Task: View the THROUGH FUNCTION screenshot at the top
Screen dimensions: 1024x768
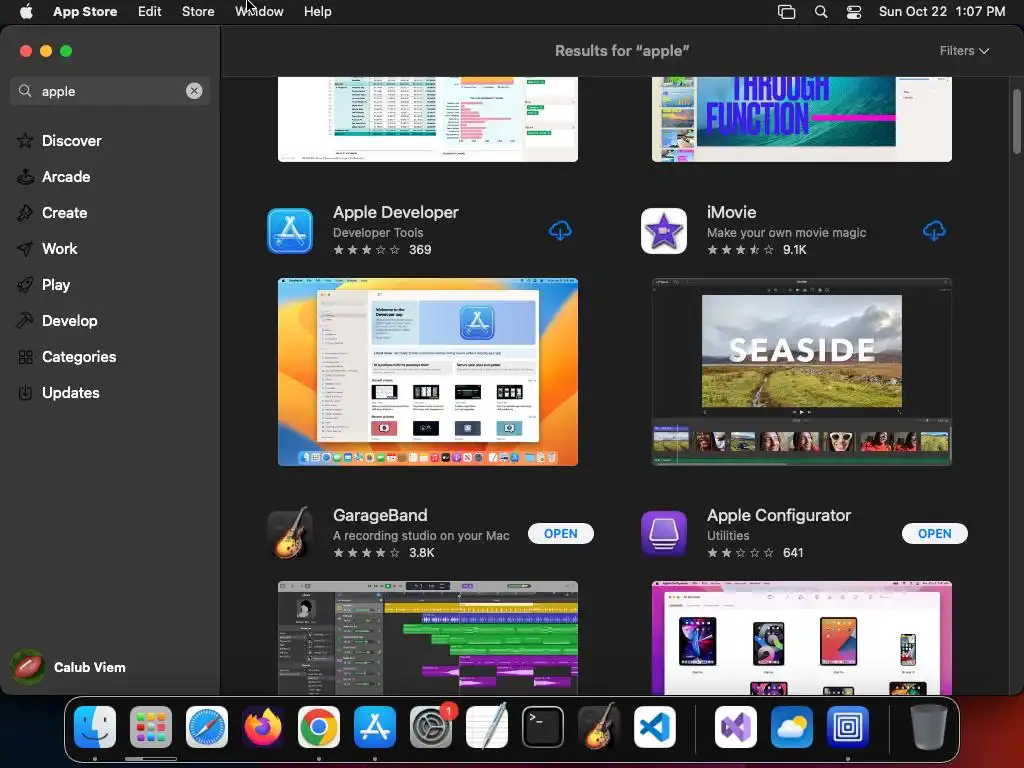Action: tap(801, 119)
